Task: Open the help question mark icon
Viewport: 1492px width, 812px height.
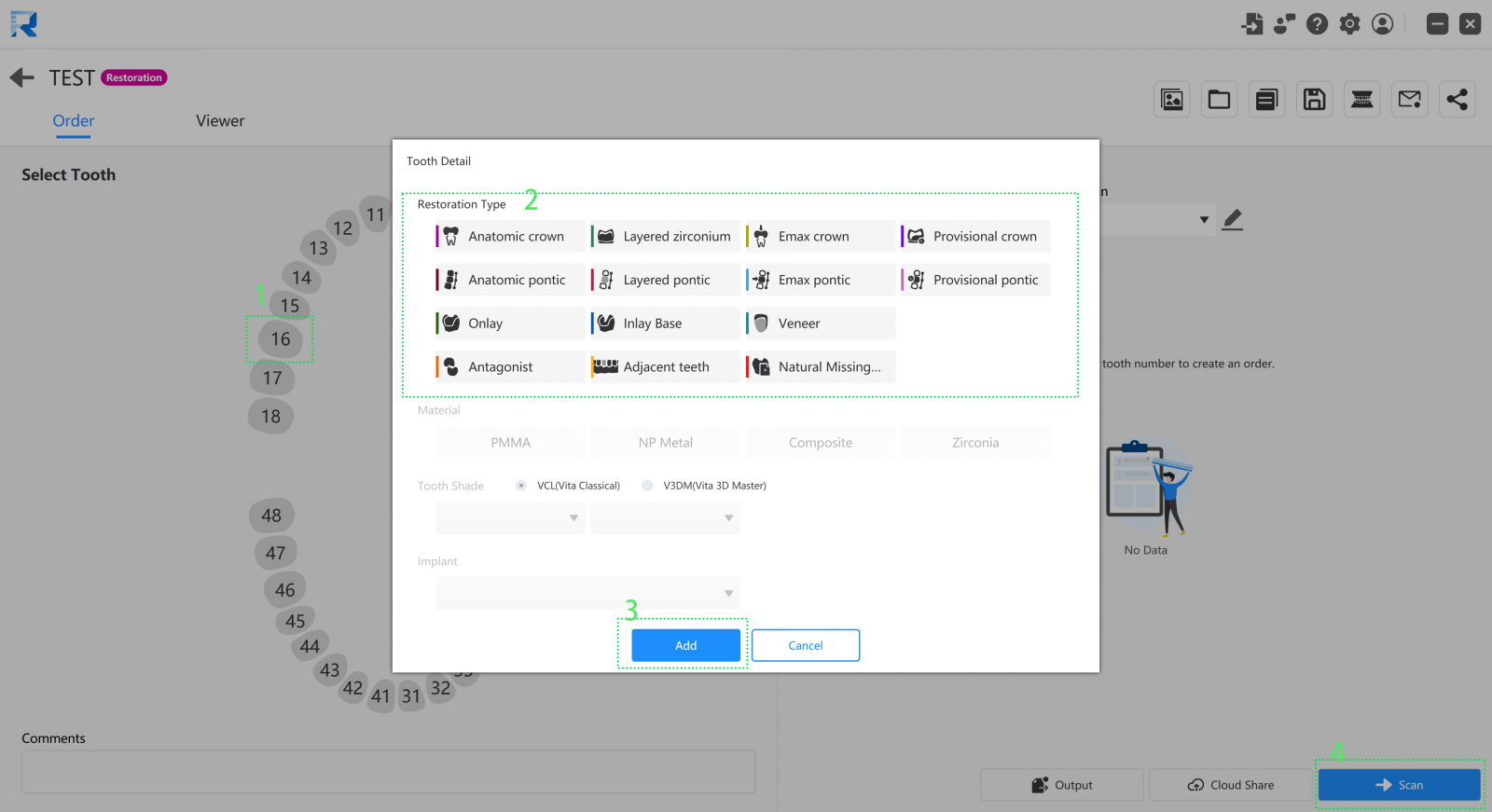Action: (1317, 24)
